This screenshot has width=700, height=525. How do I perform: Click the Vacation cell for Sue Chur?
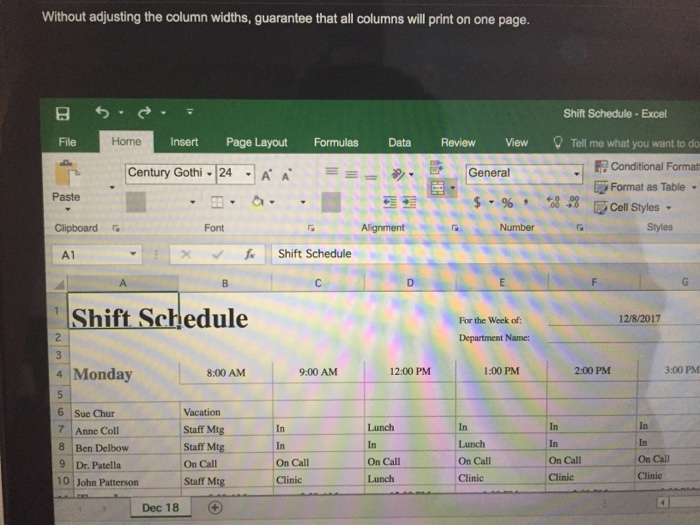(x=226, y=412)
